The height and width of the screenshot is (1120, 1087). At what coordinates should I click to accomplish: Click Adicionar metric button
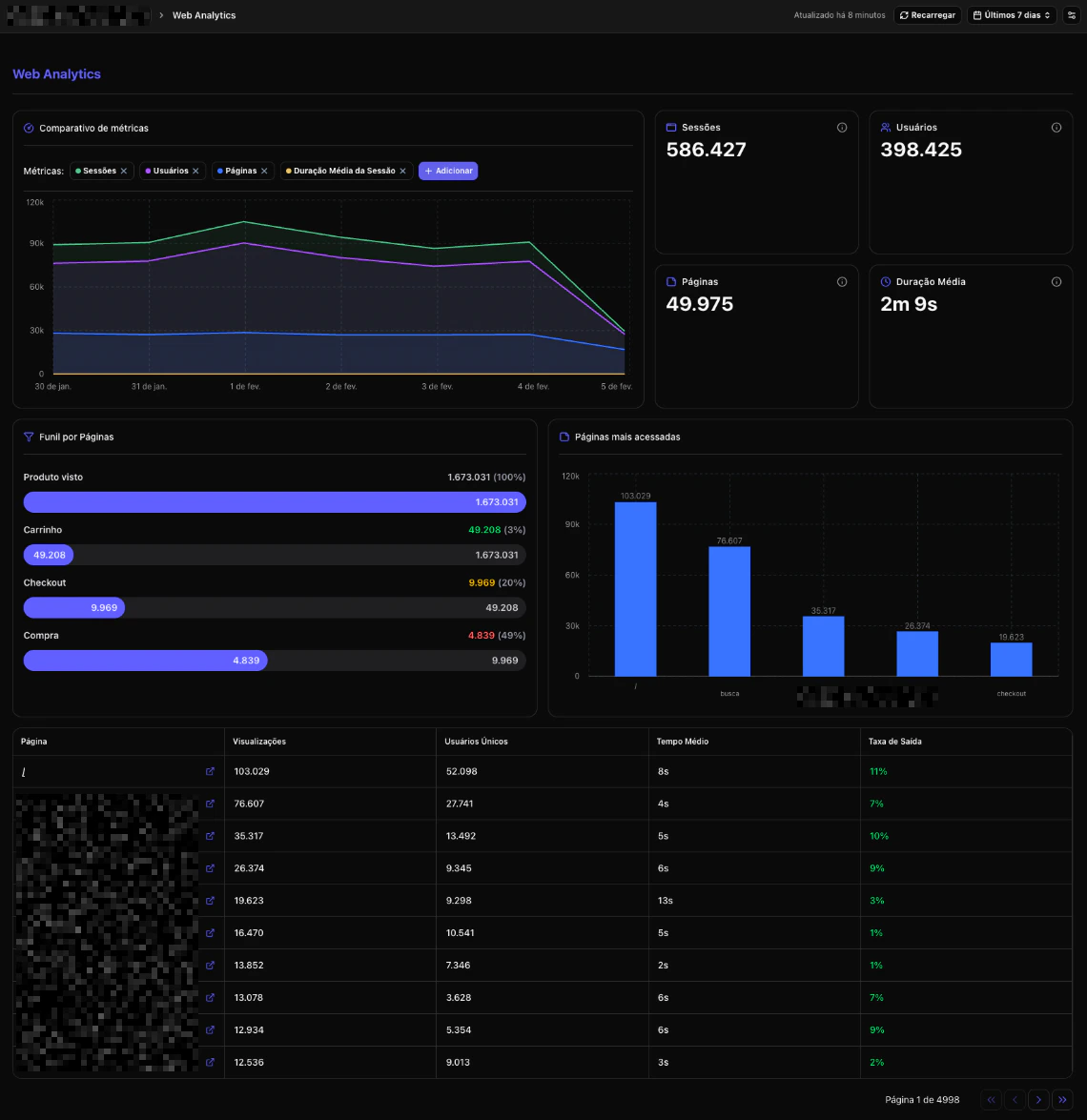[448, 171]
